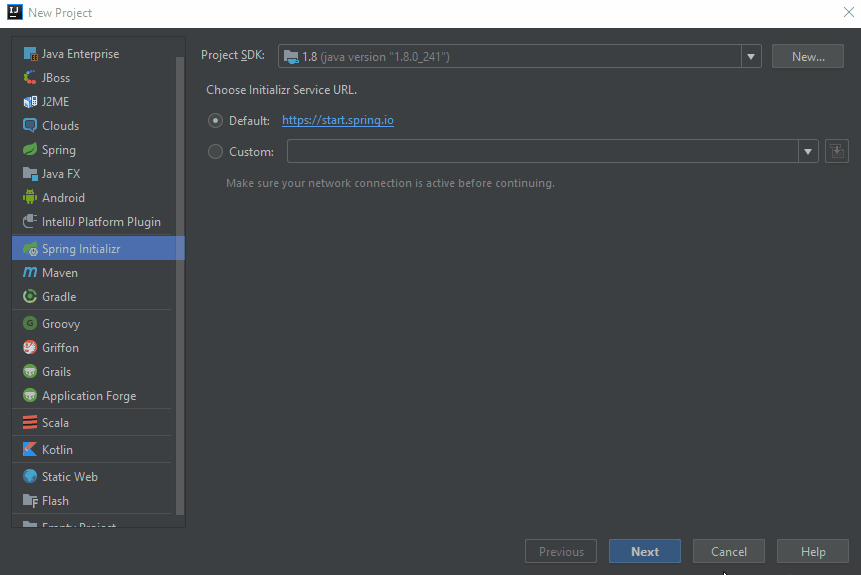Click the JBoss icon
Image resolution: width=861 pixels, height=575 pixels.
pos(30,78)
